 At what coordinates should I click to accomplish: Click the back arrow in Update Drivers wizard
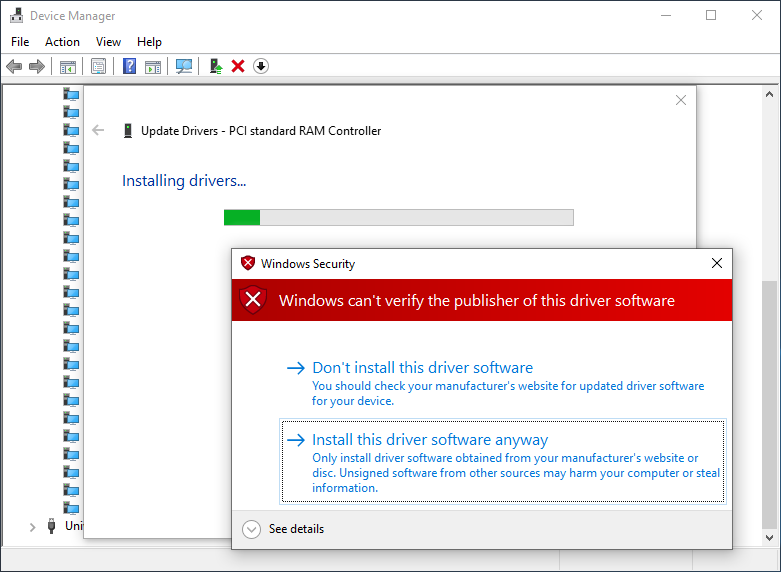tap(98, 131)
